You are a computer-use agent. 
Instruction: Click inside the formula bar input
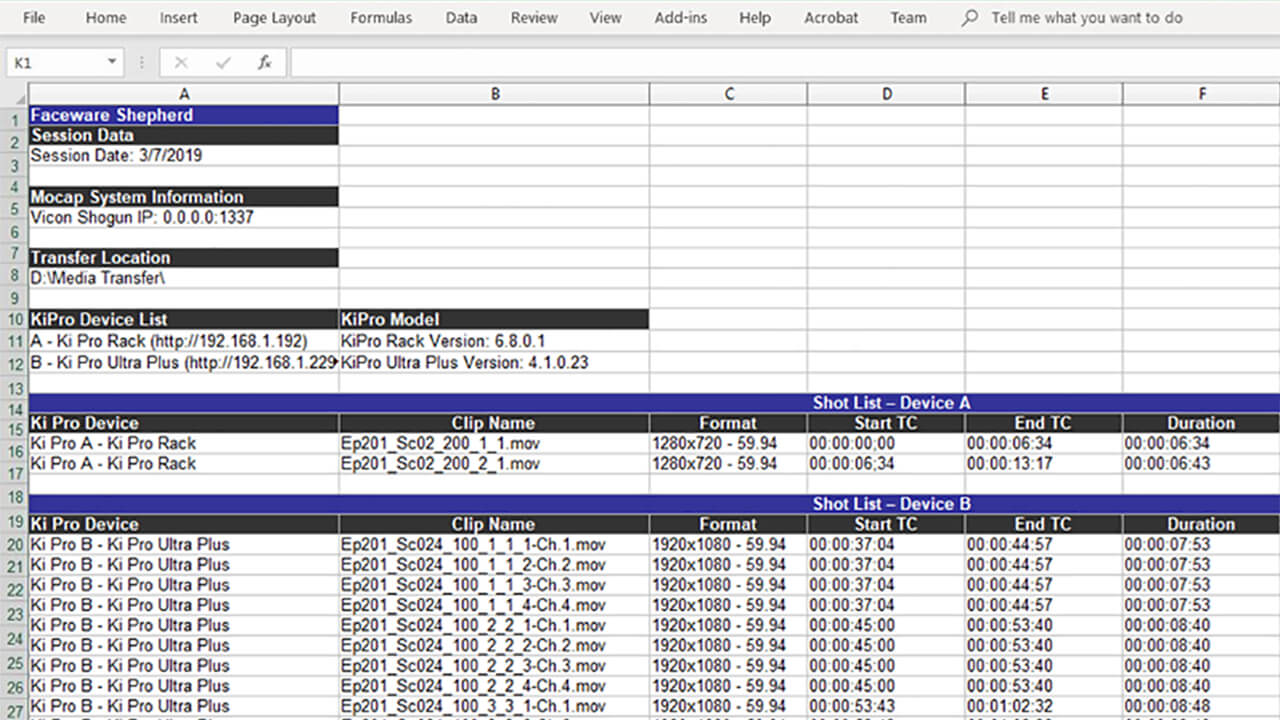(x=780, y=63)
